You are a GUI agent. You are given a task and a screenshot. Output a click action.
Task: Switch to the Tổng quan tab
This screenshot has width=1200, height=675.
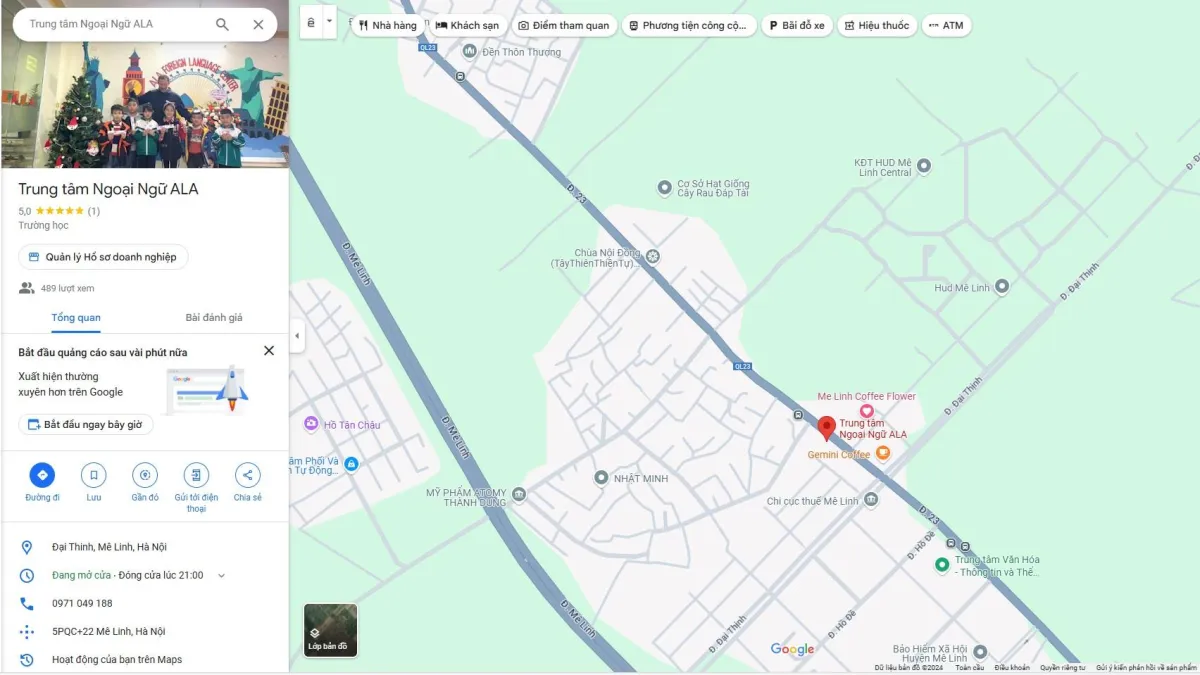(76, 318)
